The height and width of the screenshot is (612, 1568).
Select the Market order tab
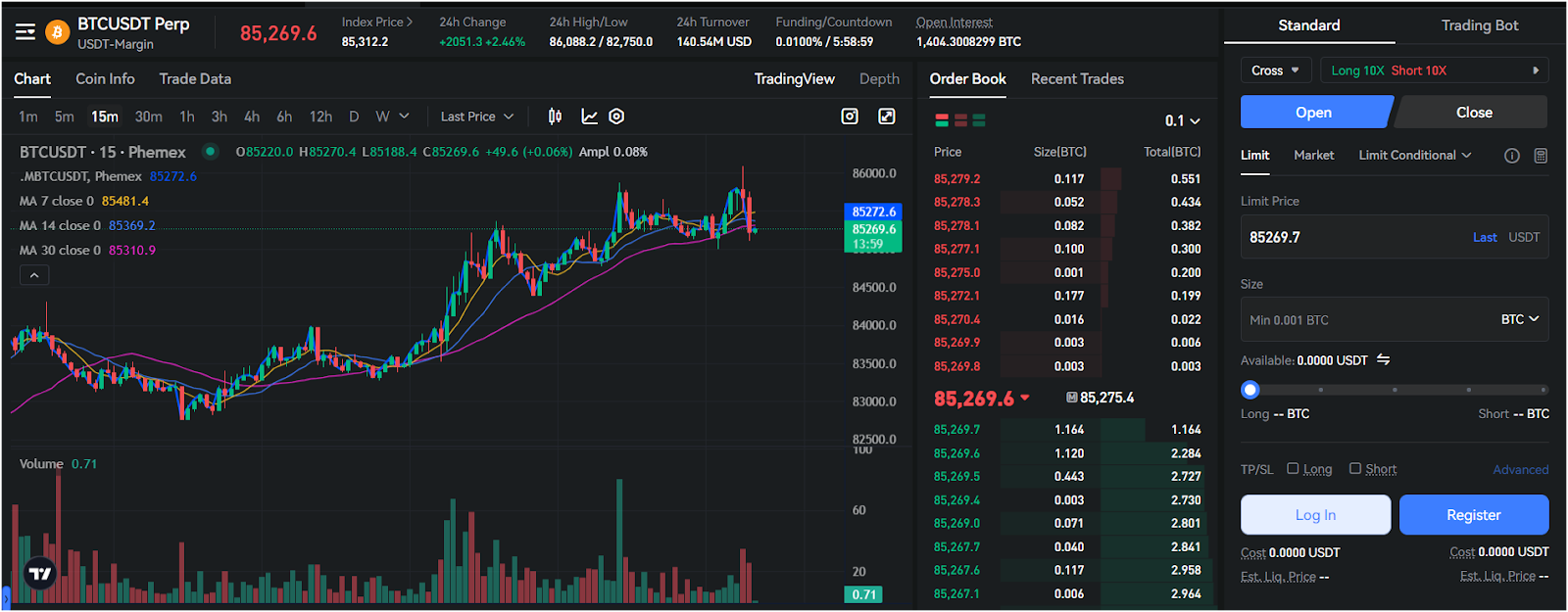click(1313, 155)
